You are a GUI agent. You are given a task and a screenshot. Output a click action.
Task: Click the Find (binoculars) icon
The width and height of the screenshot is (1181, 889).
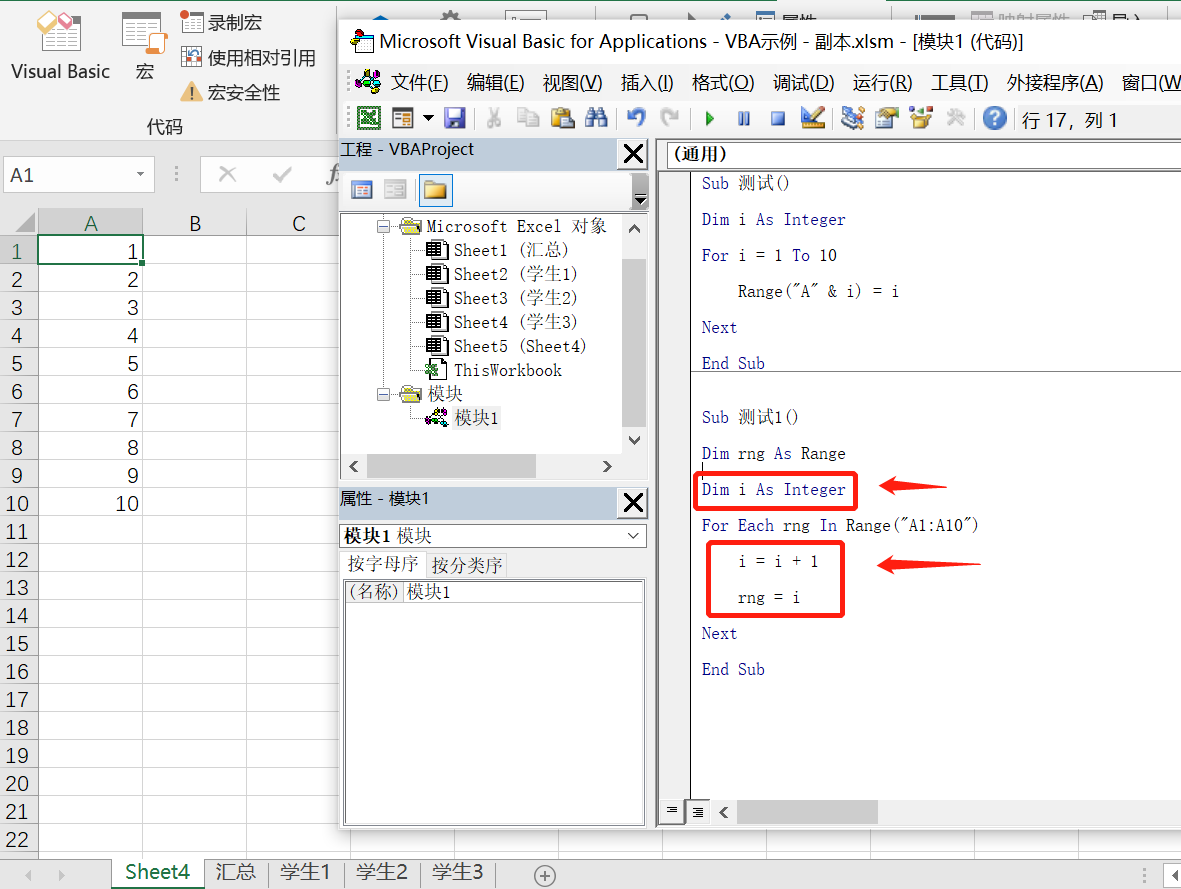595,118
